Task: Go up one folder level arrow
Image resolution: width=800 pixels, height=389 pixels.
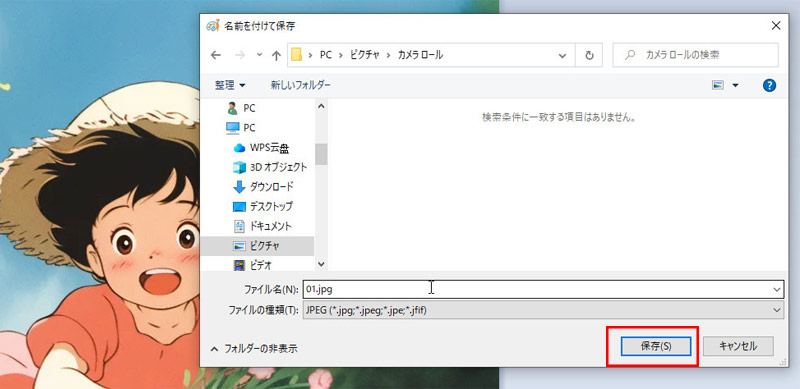Action: click(x=276, y=55)
